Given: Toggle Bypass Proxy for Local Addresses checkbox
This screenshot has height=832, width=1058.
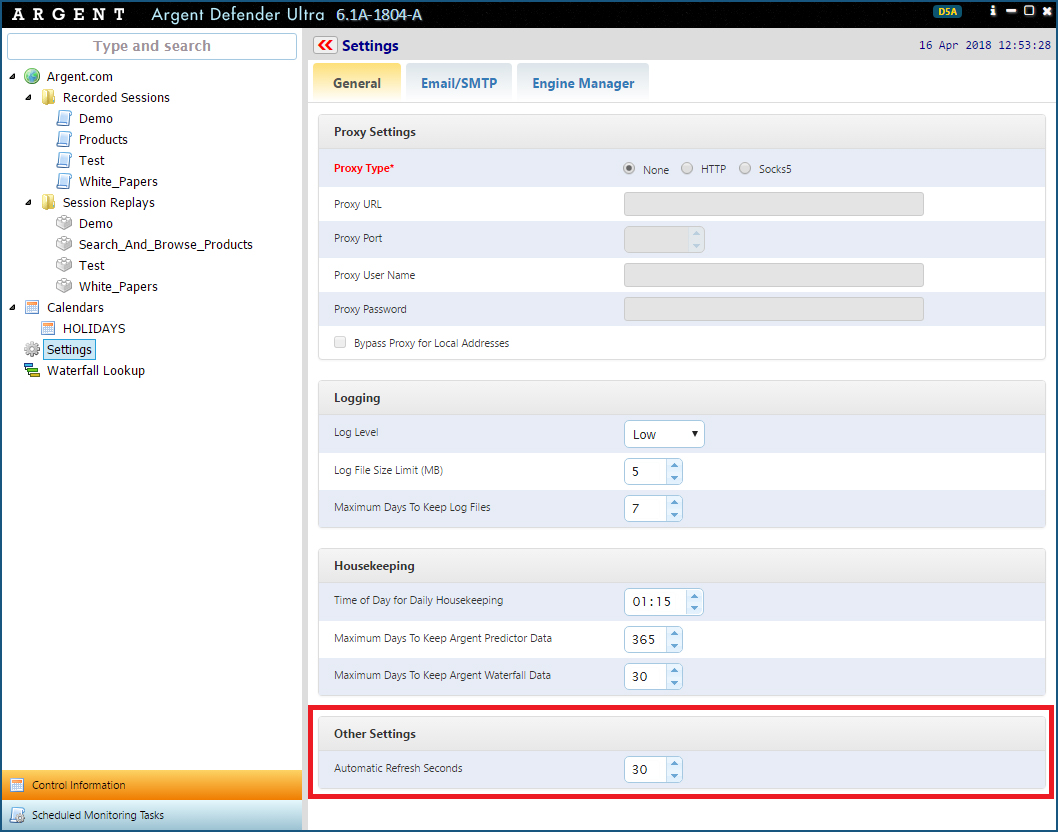Looking at the screenshot, I should click(341, 343).
